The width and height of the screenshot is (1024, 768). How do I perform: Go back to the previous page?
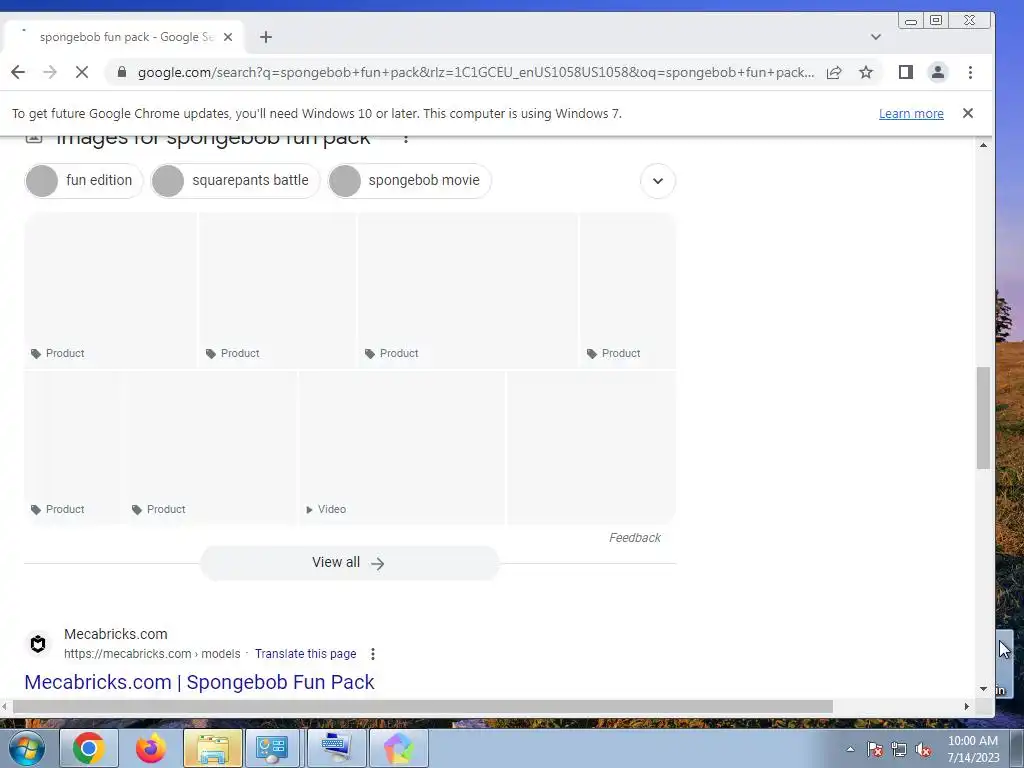(x=18, y=72)
